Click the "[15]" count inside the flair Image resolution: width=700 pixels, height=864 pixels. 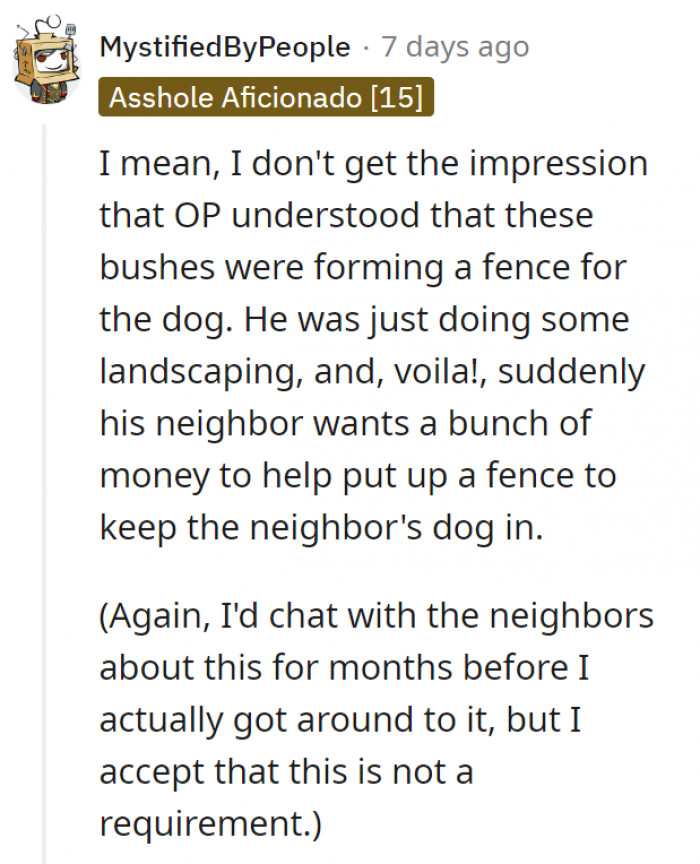click(397, 98)
